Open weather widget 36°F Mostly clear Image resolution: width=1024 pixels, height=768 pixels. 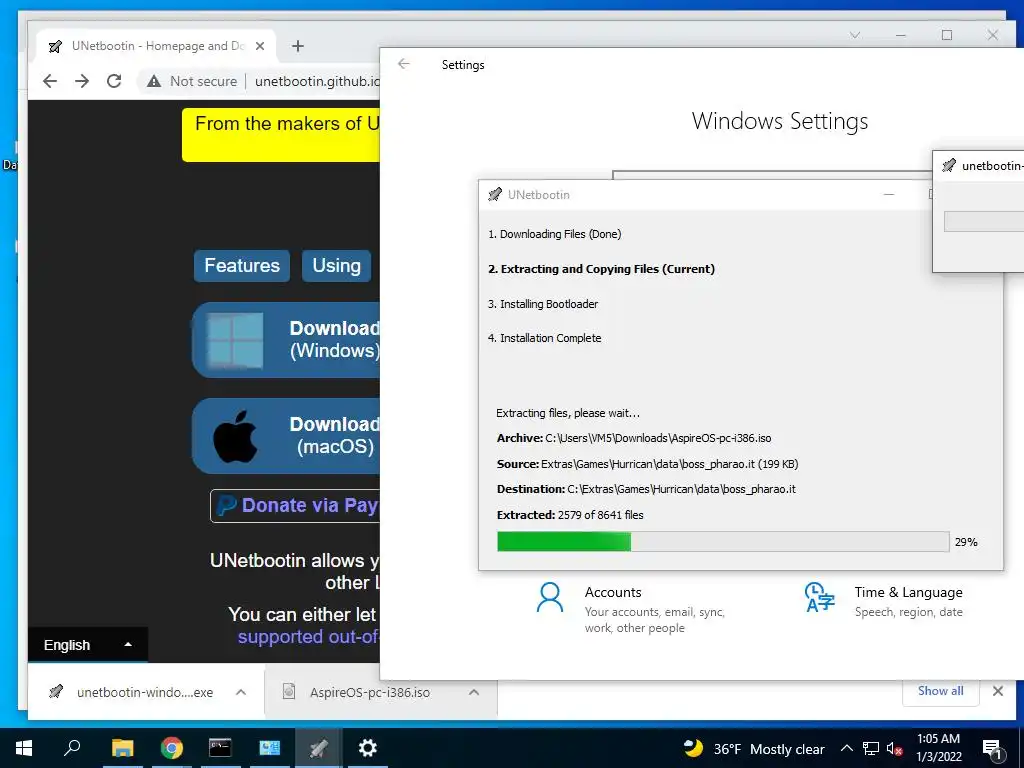point(754,748)
